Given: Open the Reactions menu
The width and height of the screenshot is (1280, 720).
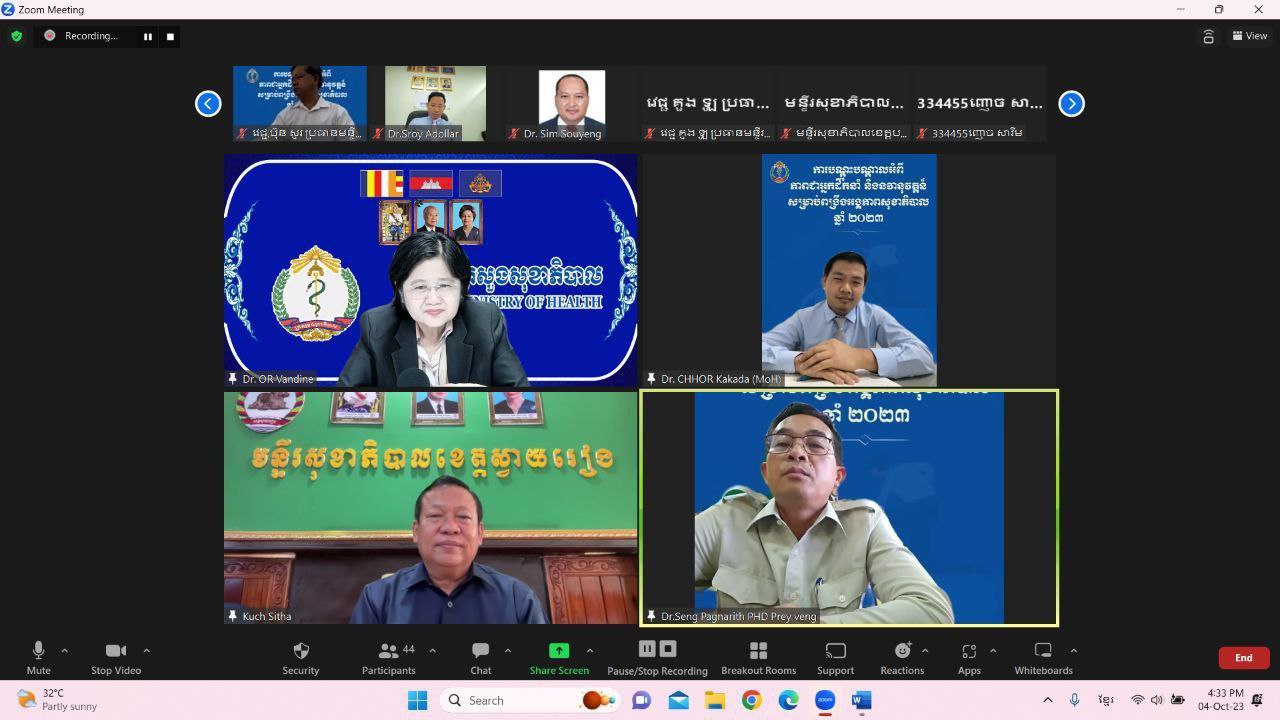Looking at the screenshot, I should point(902,652).
